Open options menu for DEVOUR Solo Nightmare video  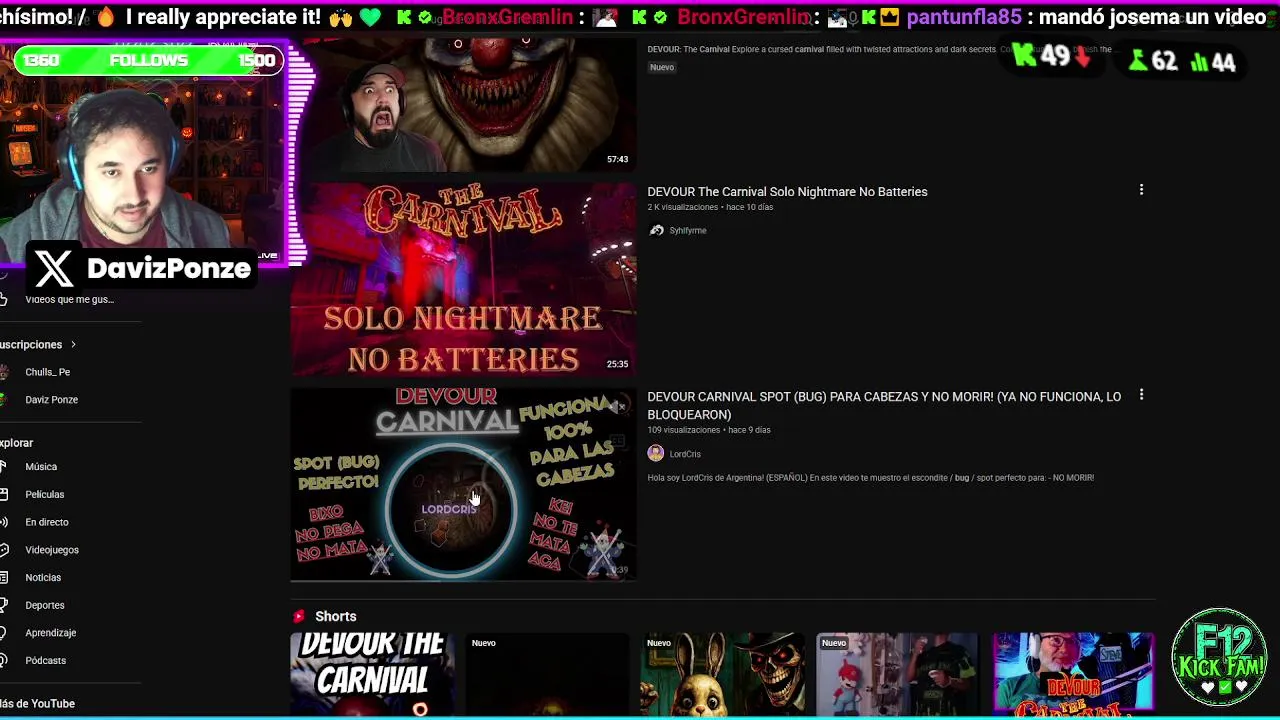click(x=1141, y=190)
